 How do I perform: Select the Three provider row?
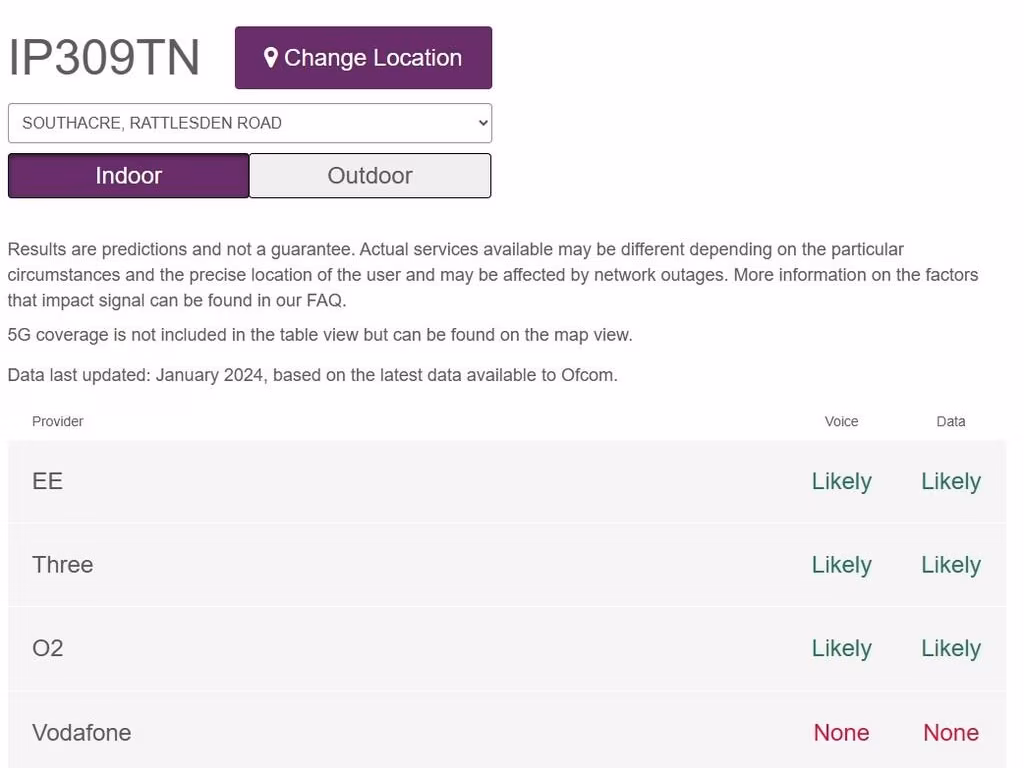pos(62,565)
